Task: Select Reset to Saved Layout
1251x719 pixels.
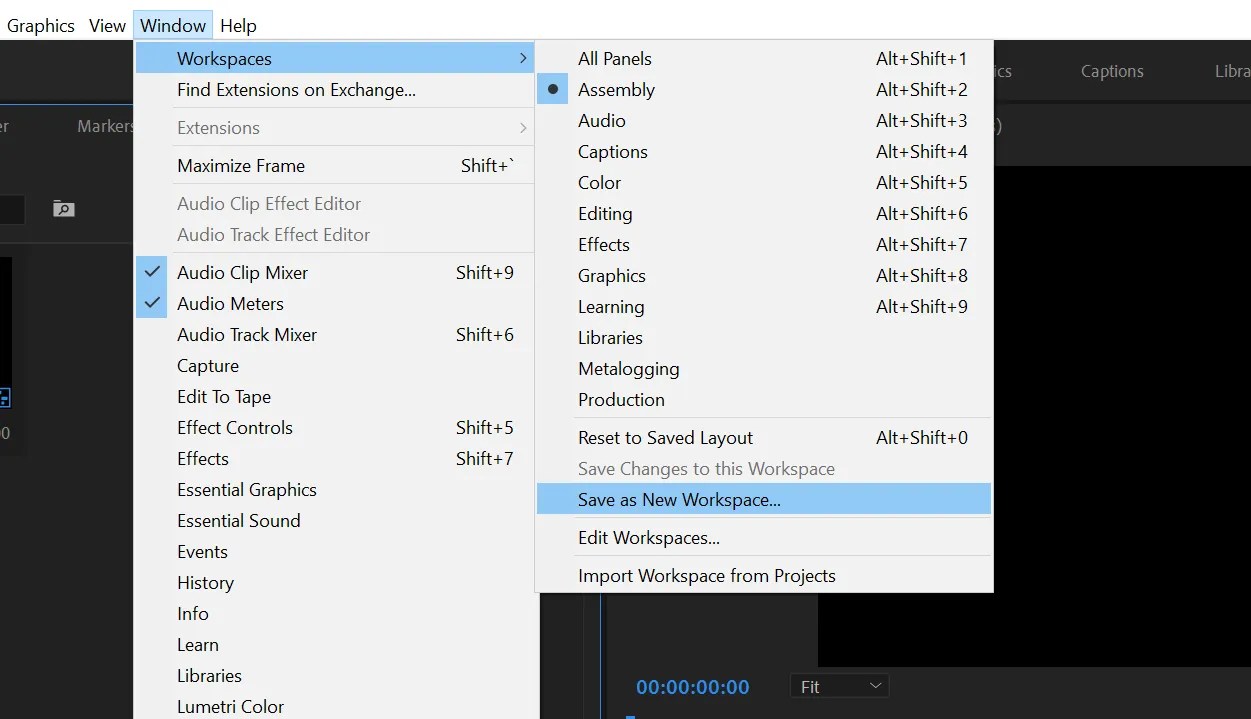Action: pos(665,437)
